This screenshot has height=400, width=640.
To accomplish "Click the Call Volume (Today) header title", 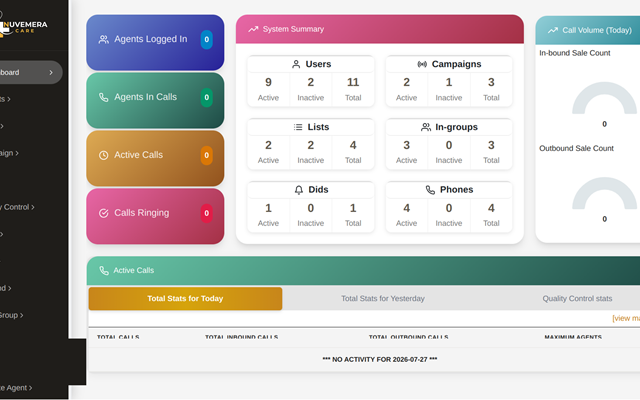I will [x=597, y=31].
